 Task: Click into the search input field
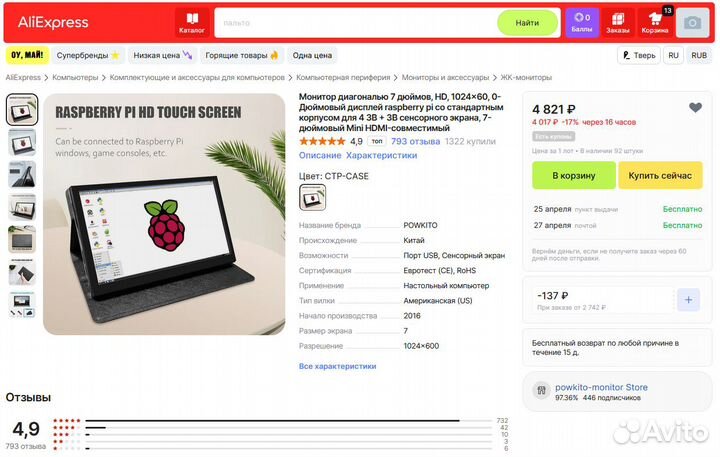pos(356,23)
